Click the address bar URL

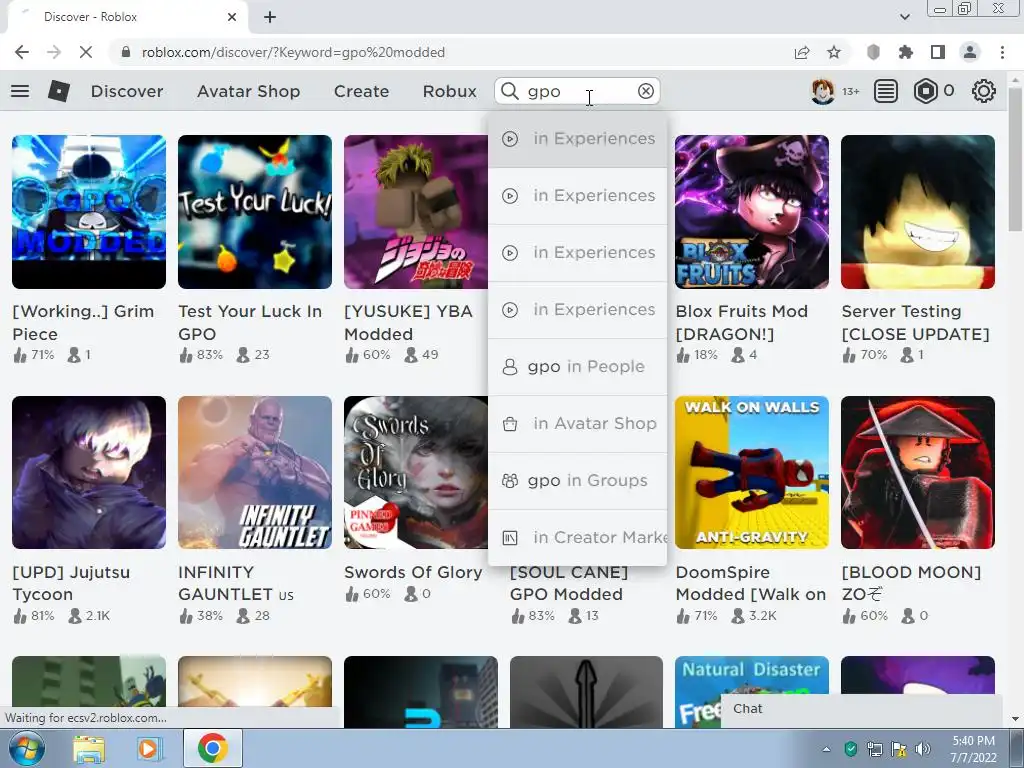pyautogui.click(x=293, y=52)
